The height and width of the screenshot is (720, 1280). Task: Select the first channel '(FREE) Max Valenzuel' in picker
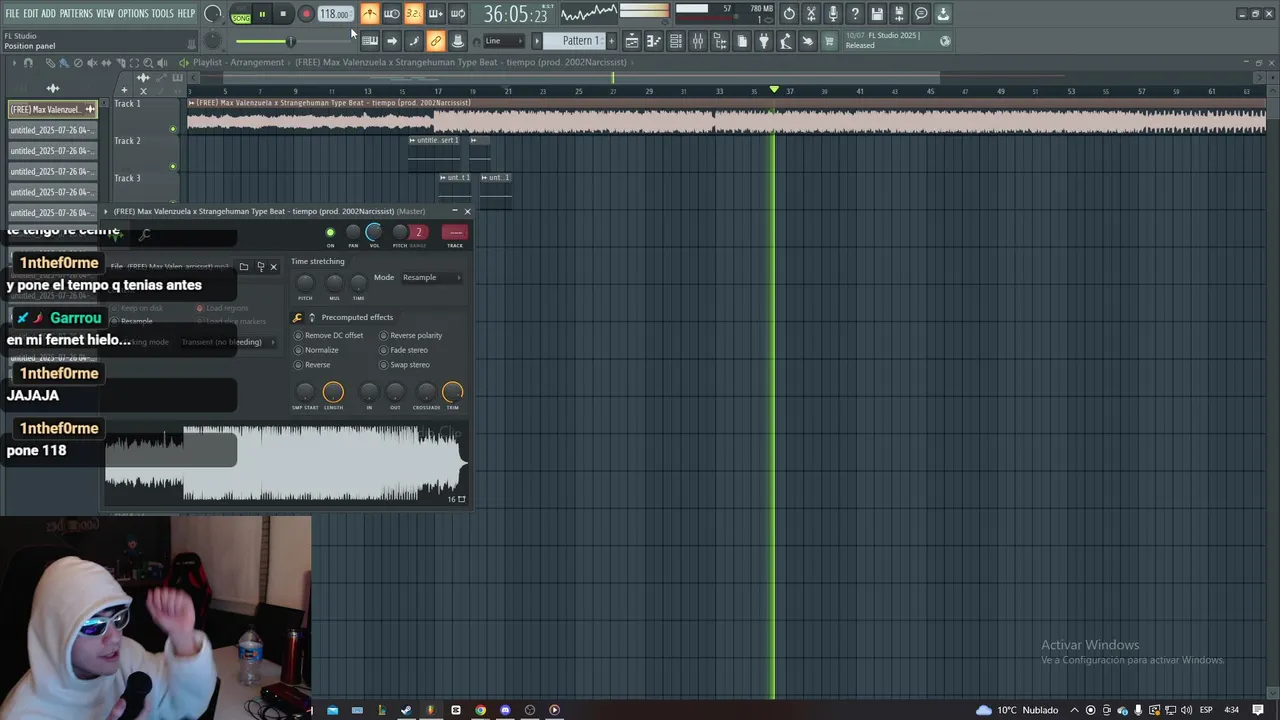tap(52, 109)
